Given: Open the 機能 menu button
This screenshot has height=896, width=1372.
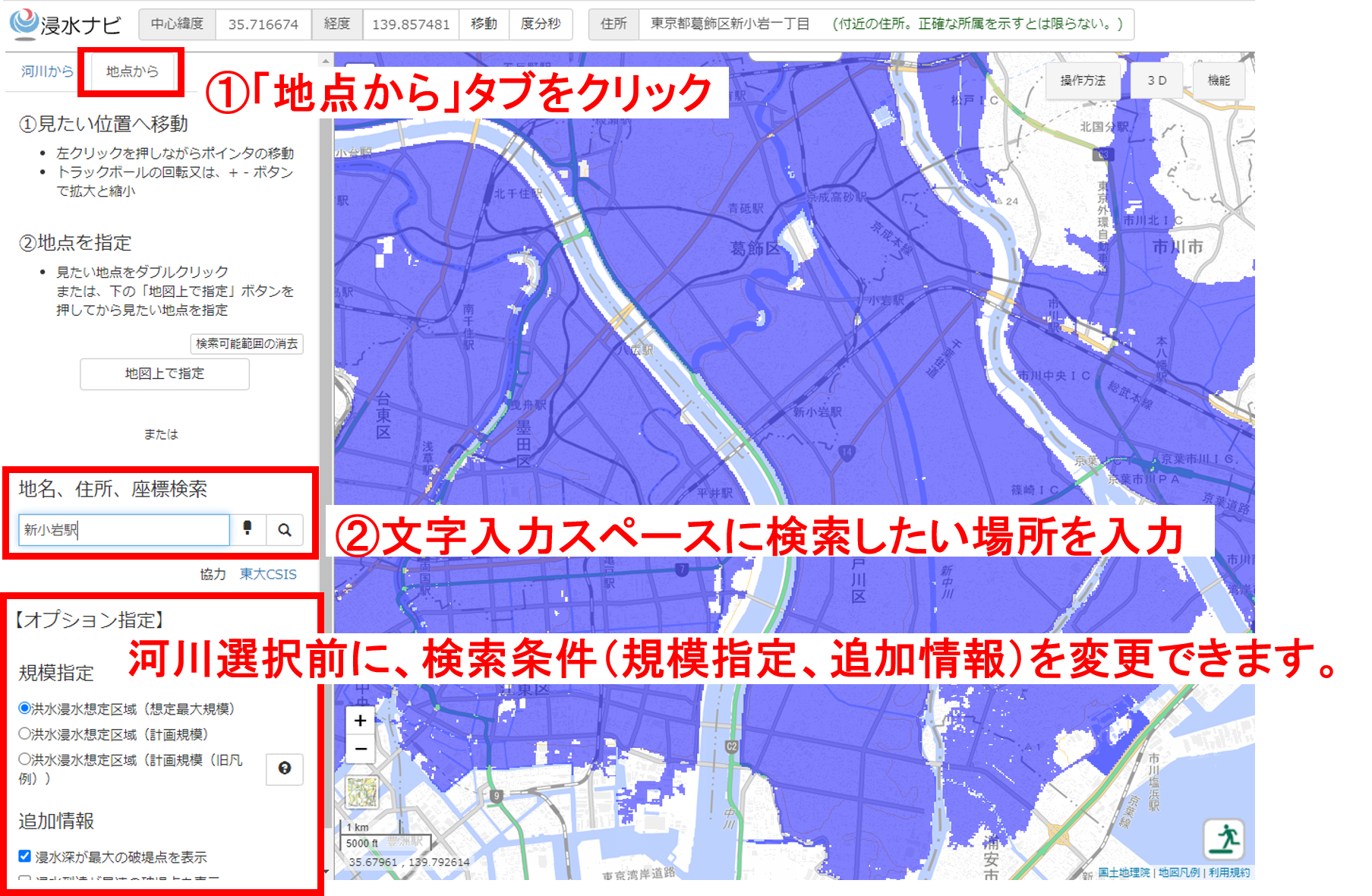Looking at the screenshot, I should click(x=1219, y=80).
